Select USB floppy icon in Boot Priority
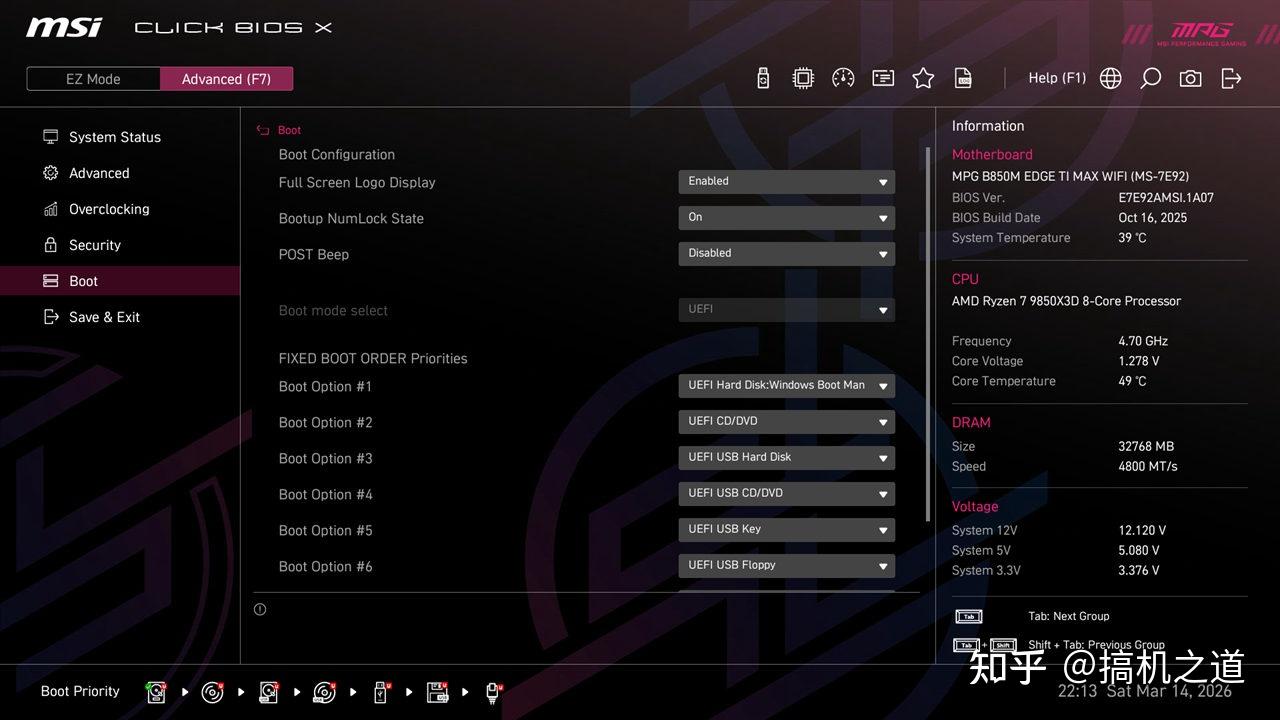1280x720 pixels. click(437, 692)
